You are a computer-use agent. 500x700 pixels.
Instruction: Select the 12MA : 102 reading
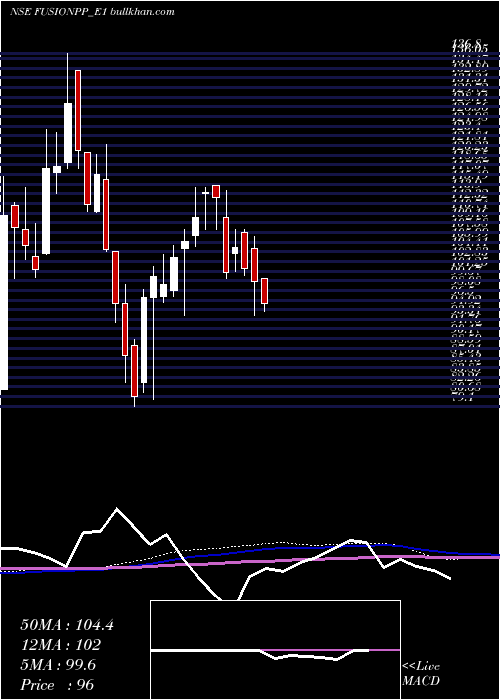60,645
